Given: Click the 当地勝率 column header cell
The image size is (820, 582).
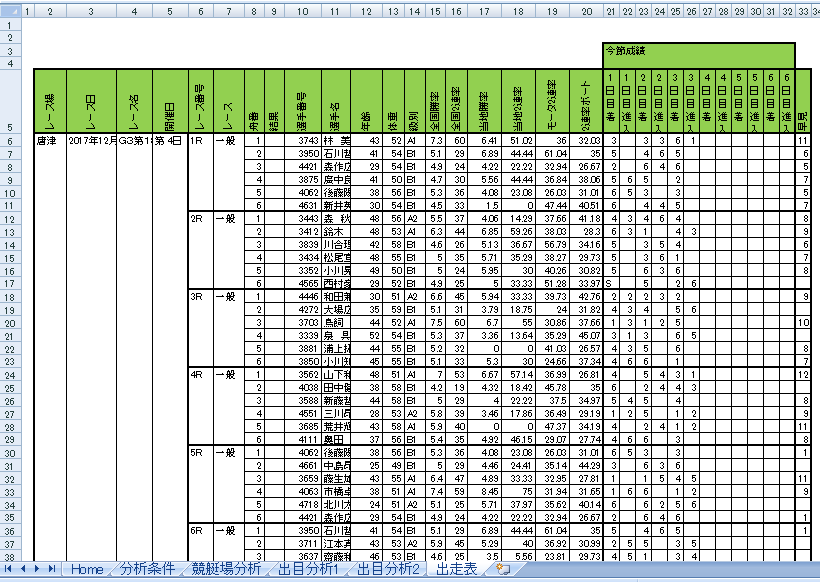Looking at the screenshot, I should pos(484,101).
